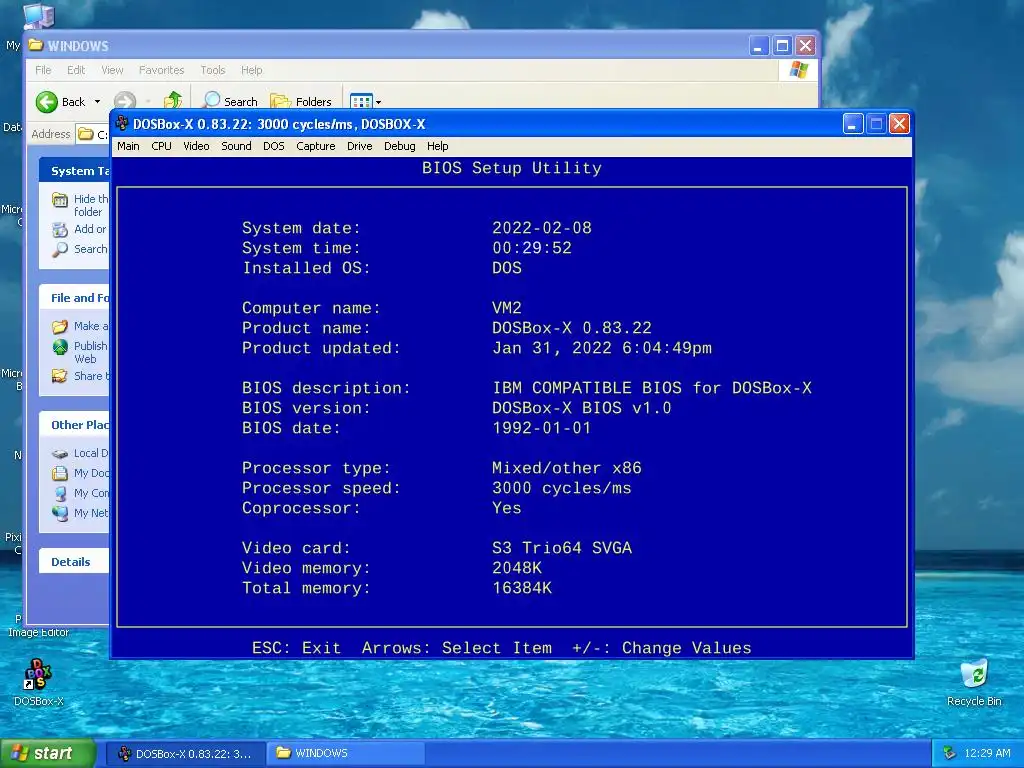The height and width of the screenshot is (768, 1024).
Task: Close the DOSBox-X window
Action: click(x=899, y=123)
